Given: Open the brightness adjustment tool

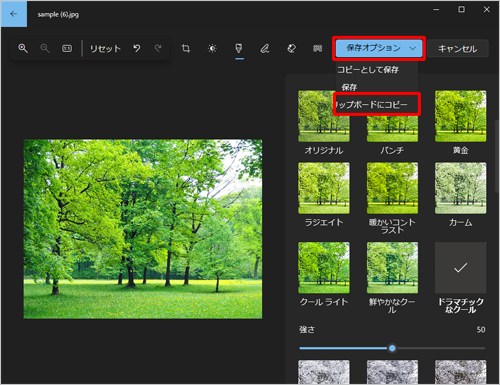Looking at the screenshot, I should pos(212,49).
